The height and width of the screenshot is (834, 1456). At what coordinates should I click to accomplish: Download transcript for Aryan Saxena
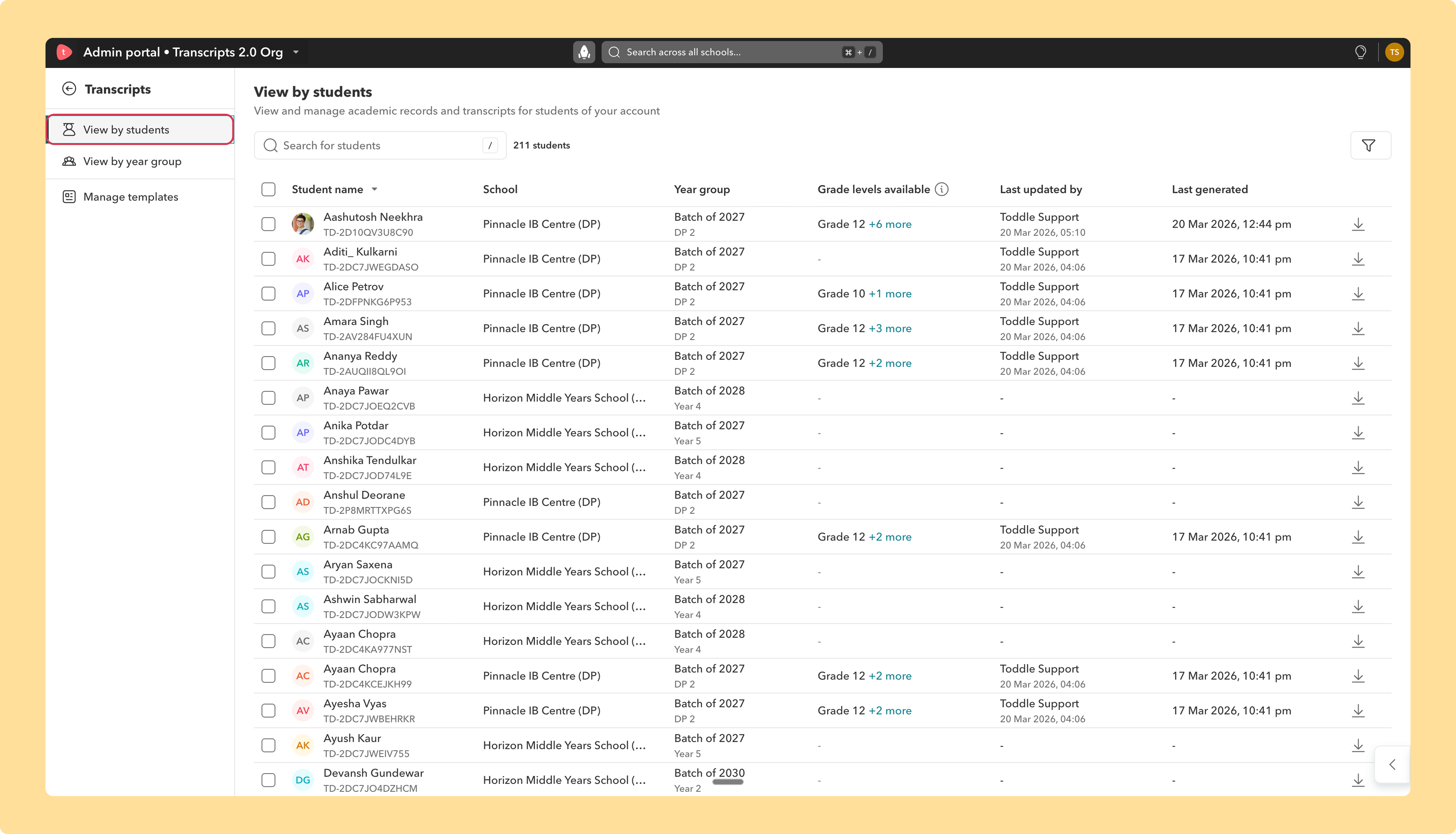coord(1358,572)
